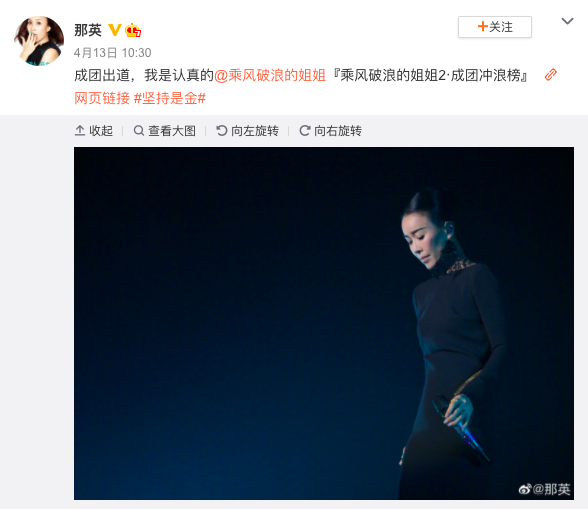Open the #坚持是金# hashtag topic
The image size is (588, 509).
170,98
